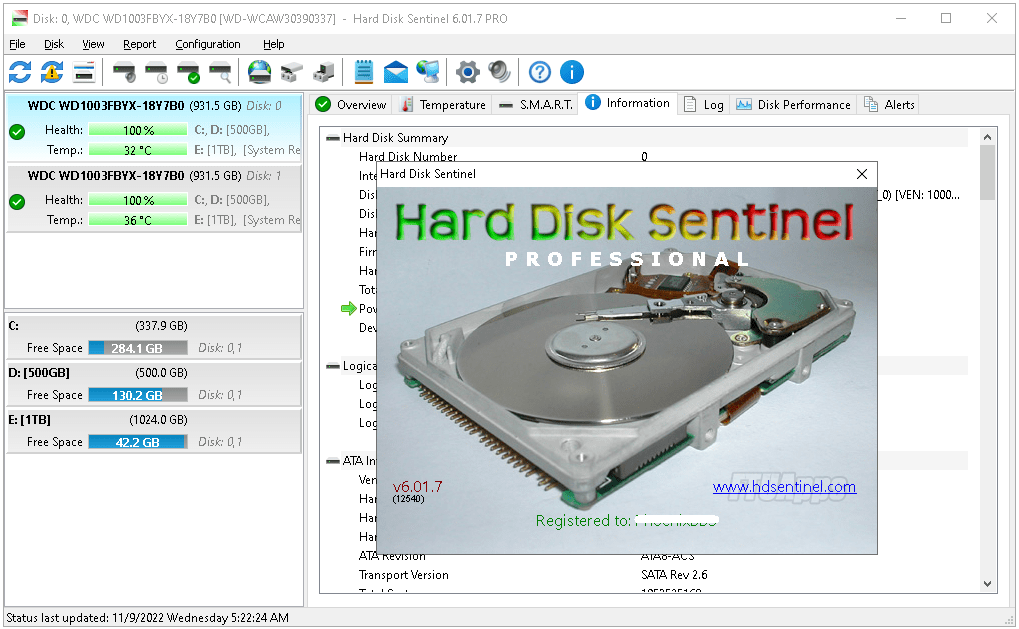Screen dimensions: 1019x629
Task: Select WDC WD1003FBYX-18Y7B0 Disk: 1 entry
Action: click(x=154, y=198)
